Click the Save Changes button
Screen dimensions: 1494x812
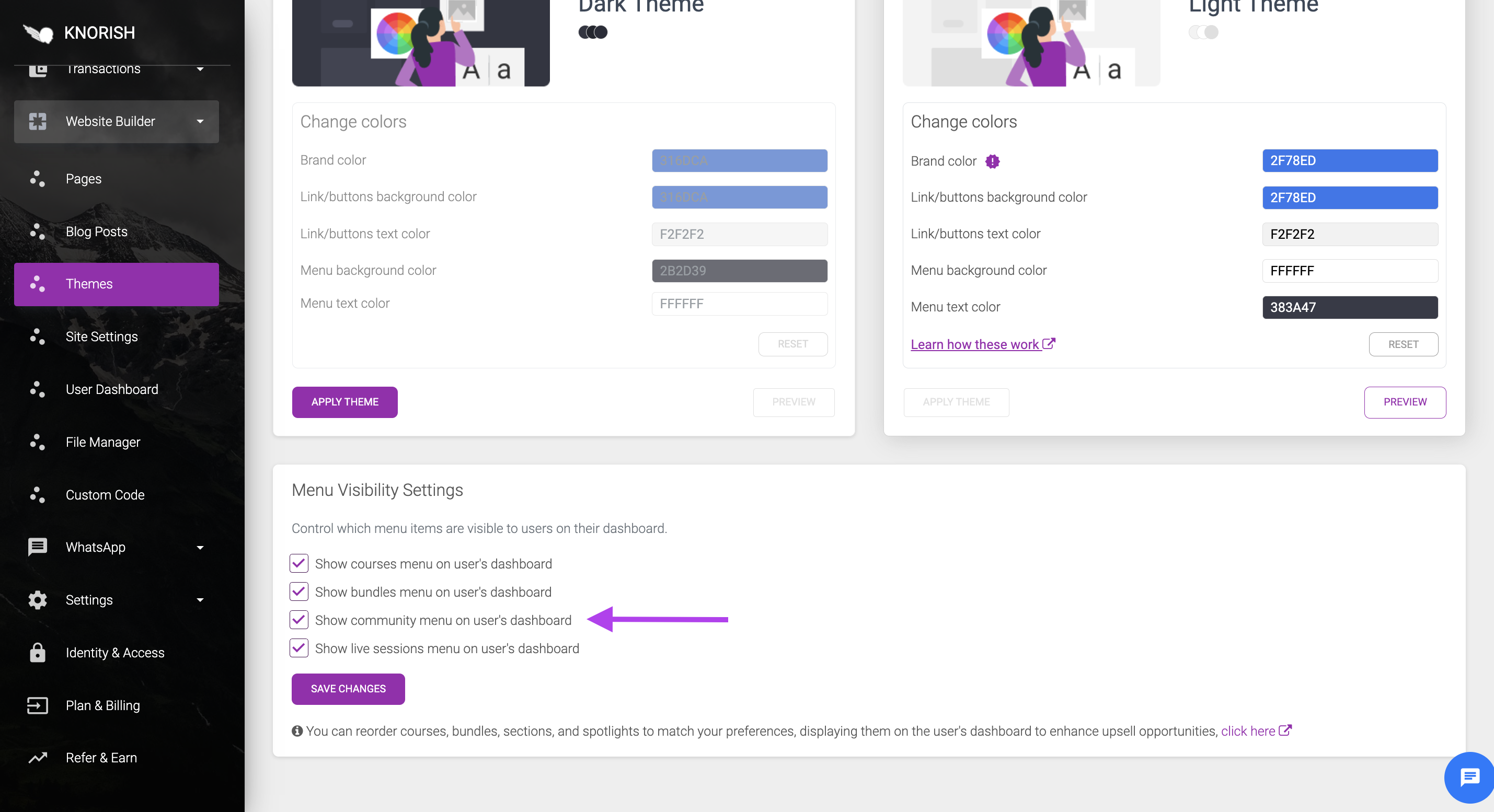tap(348, 689)
